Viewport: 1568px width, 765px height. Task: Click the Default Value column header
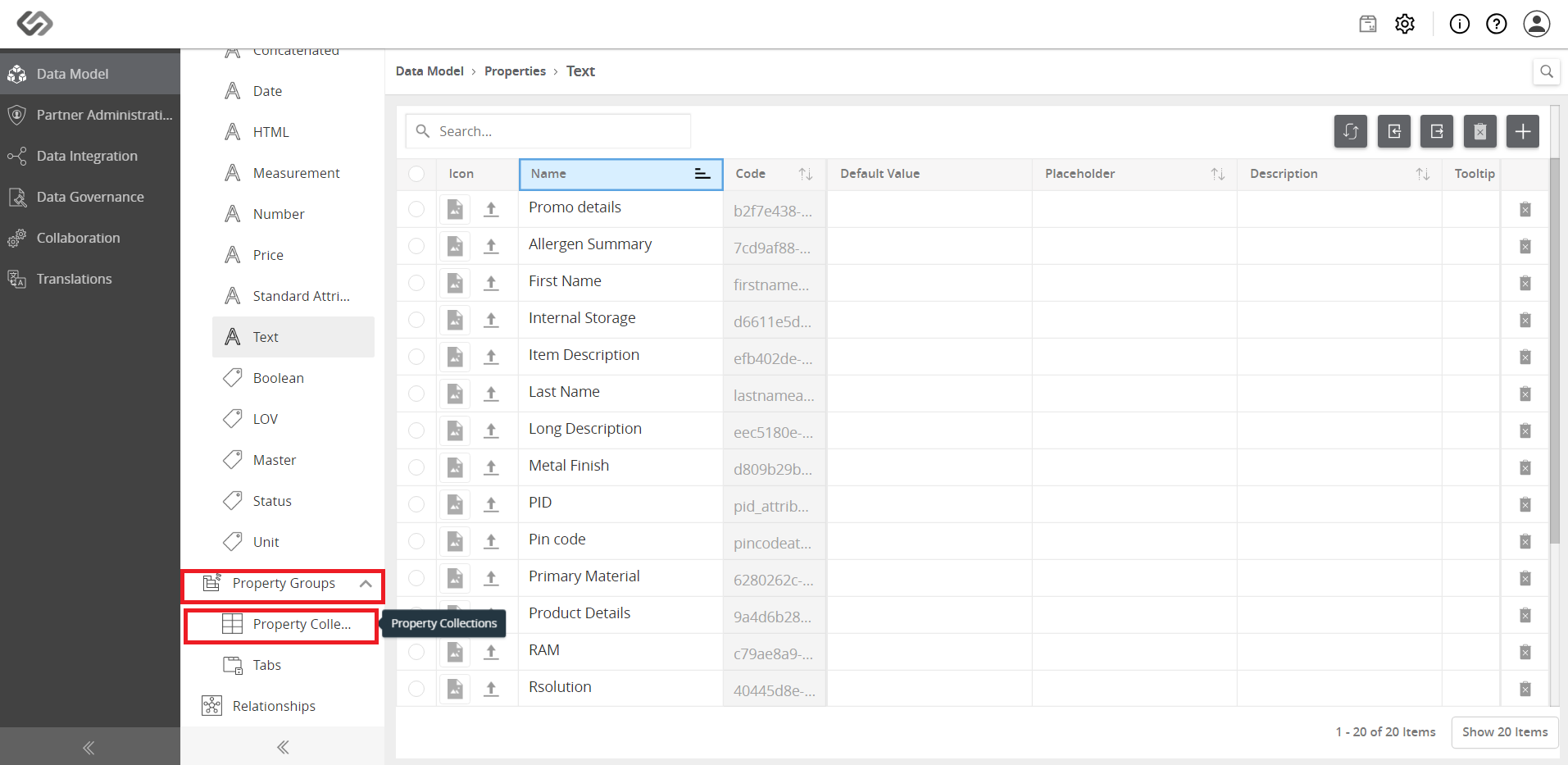coord(929,174)
